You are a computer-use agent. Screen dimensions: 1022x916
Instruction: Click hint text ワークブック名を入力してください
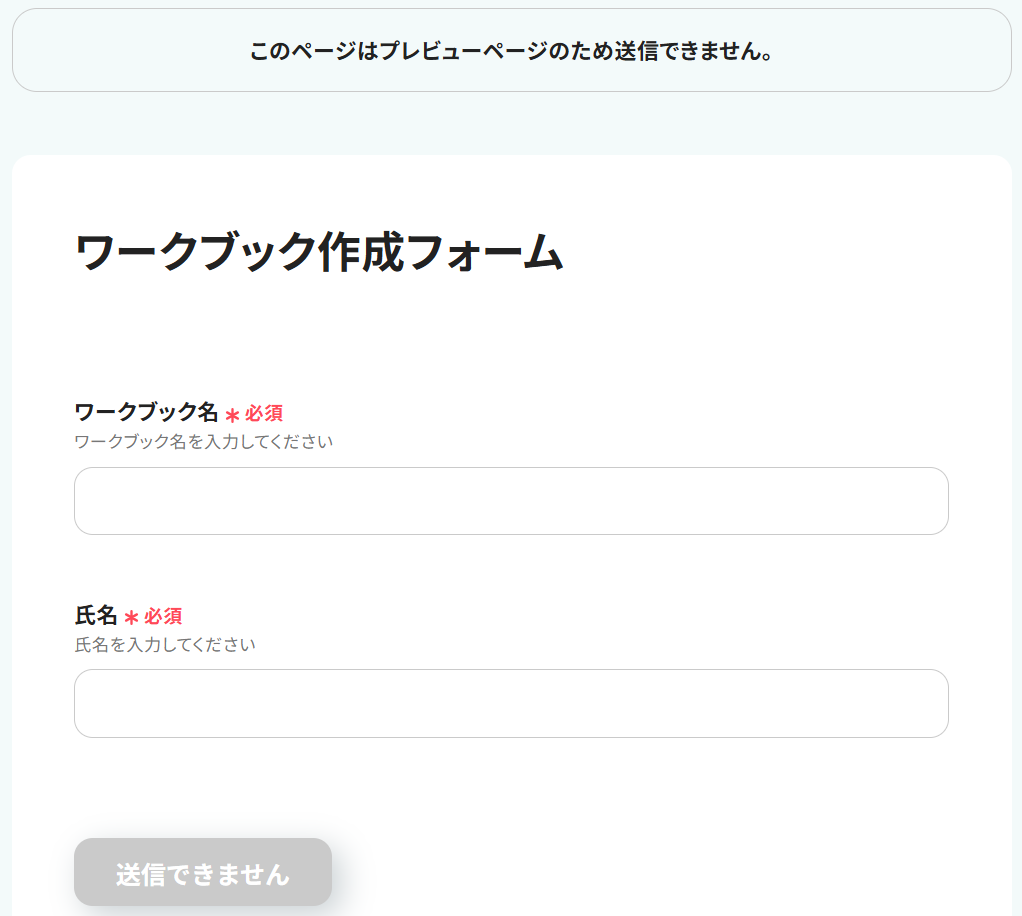203,441
